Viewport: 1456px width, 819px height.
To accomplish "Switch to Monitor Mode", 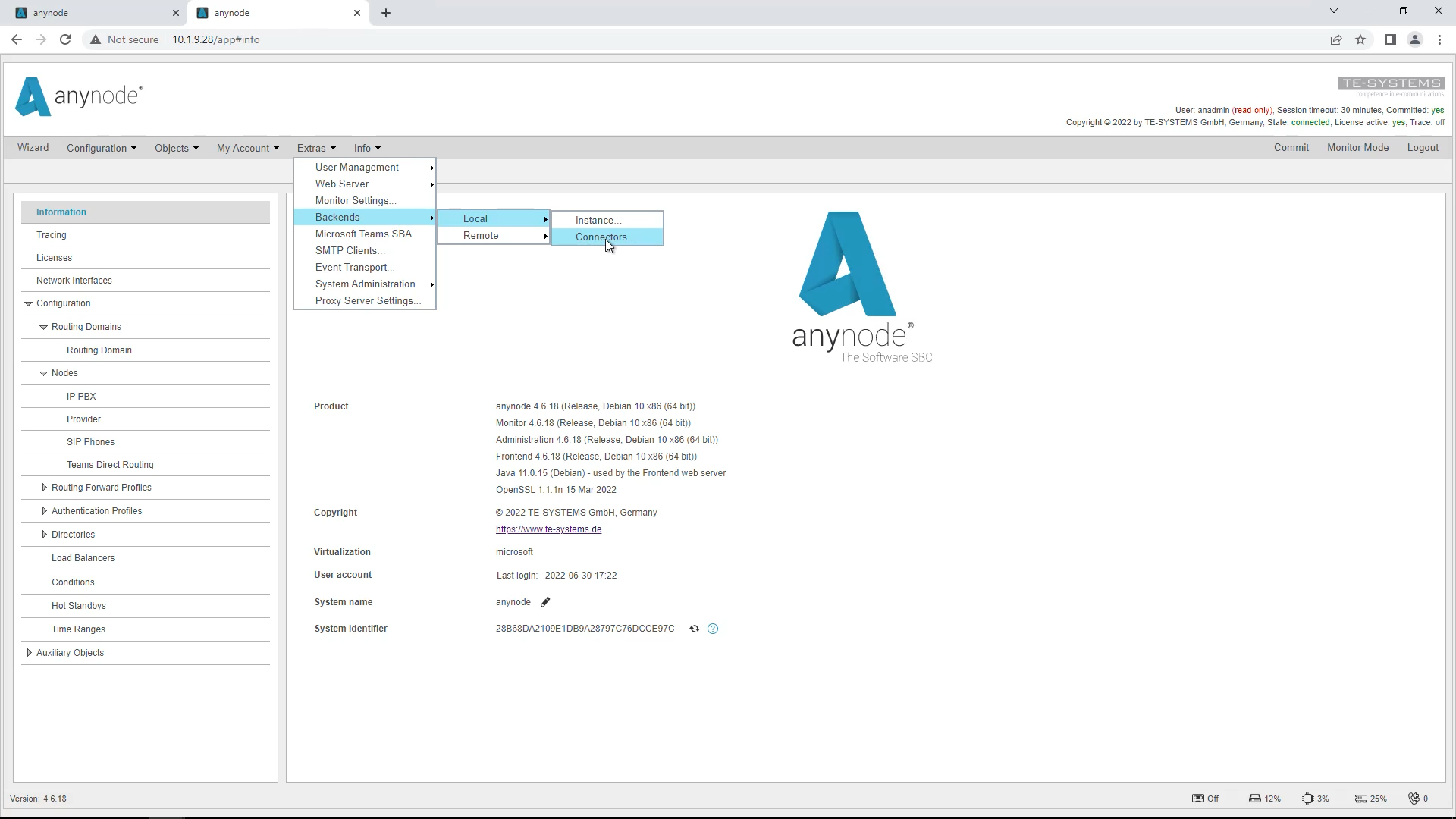I will tap(1357, 148).
